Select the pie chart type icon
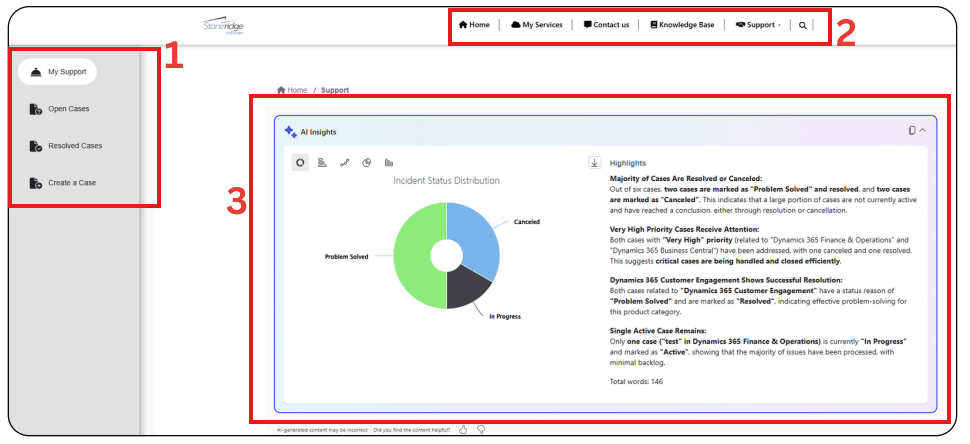This screenshot has height=444, width=970. [366, 162]
